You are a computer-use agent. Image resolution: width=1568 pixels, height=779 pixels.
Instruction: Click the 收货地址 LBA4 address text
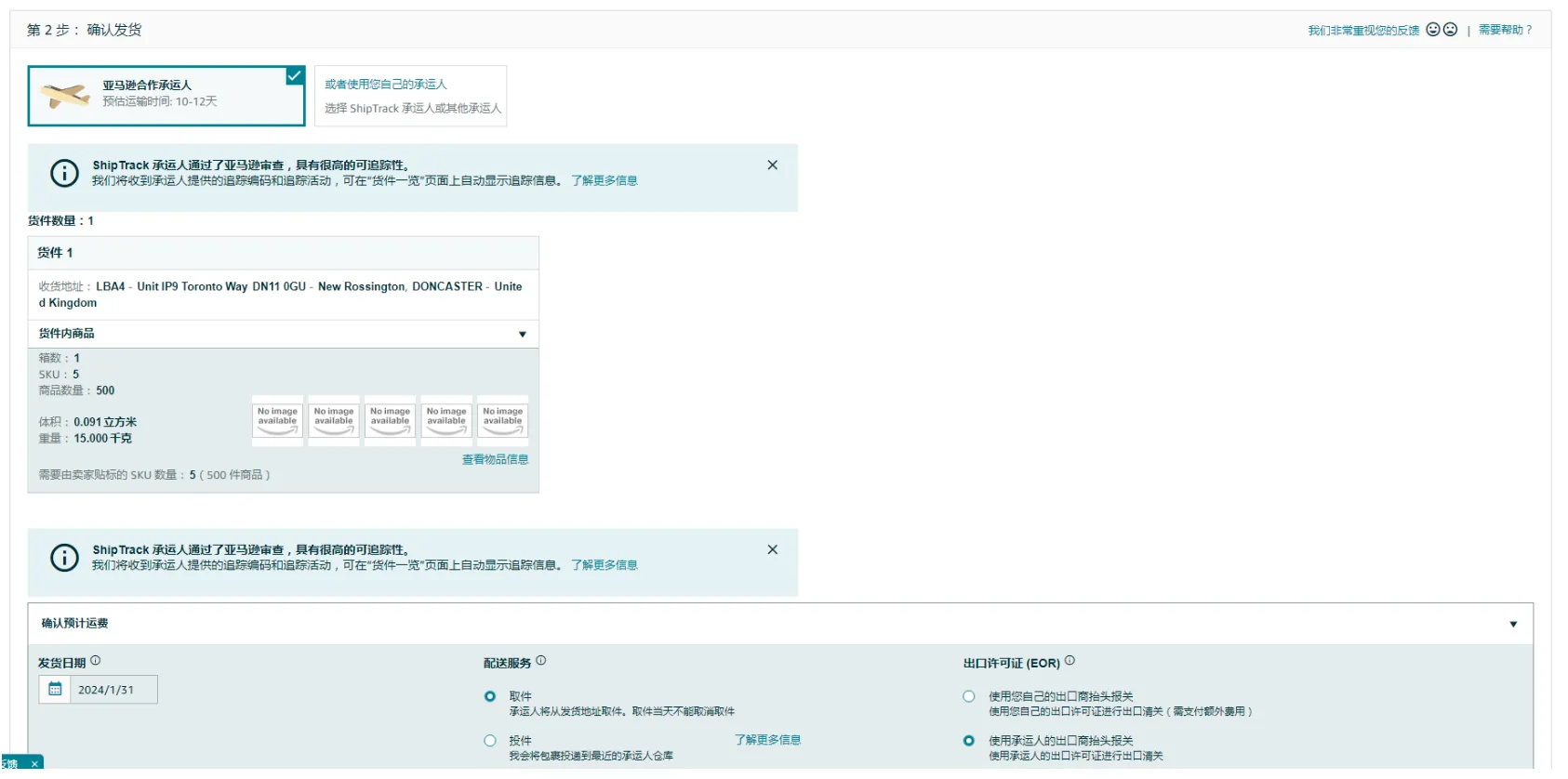280,295
